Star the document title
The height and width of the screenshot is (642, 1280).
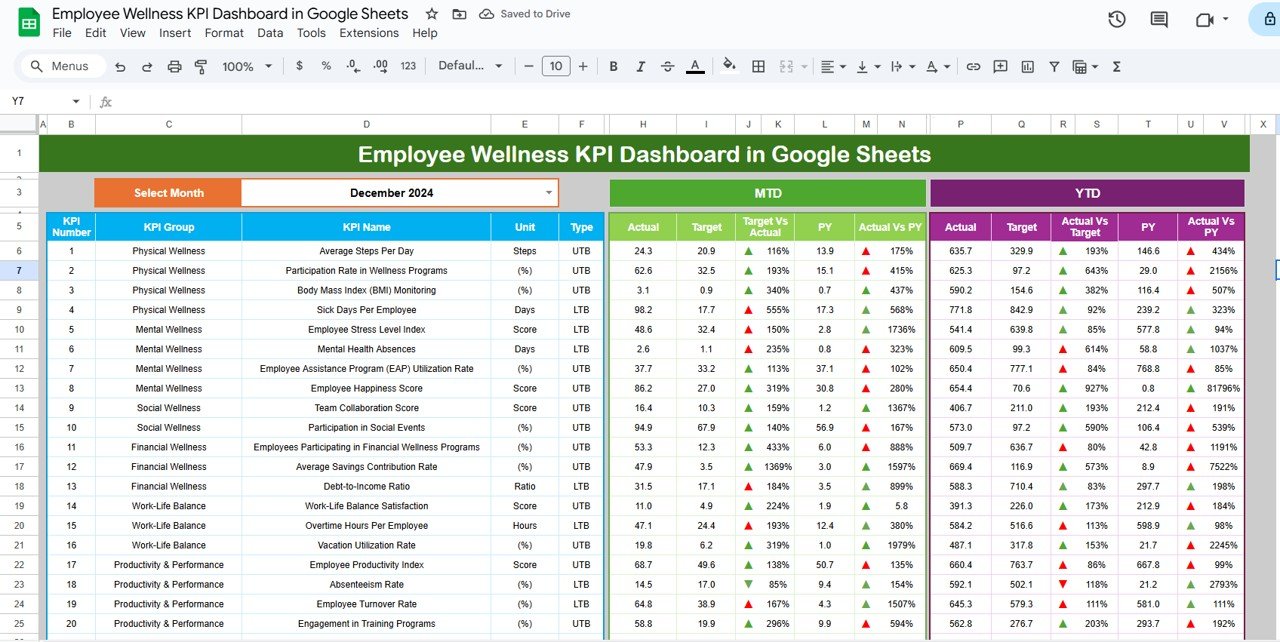pos(431,14)
